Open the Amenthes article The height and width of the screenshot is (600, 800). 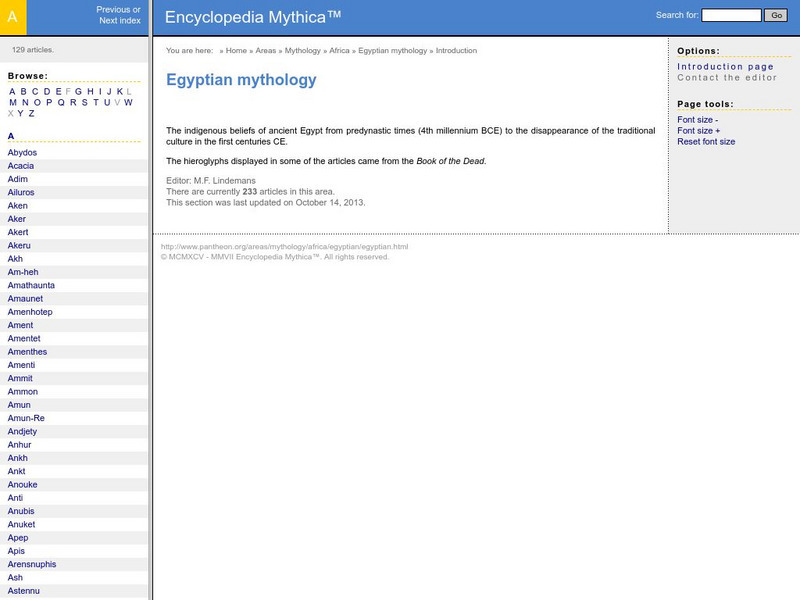click(27, 352)
